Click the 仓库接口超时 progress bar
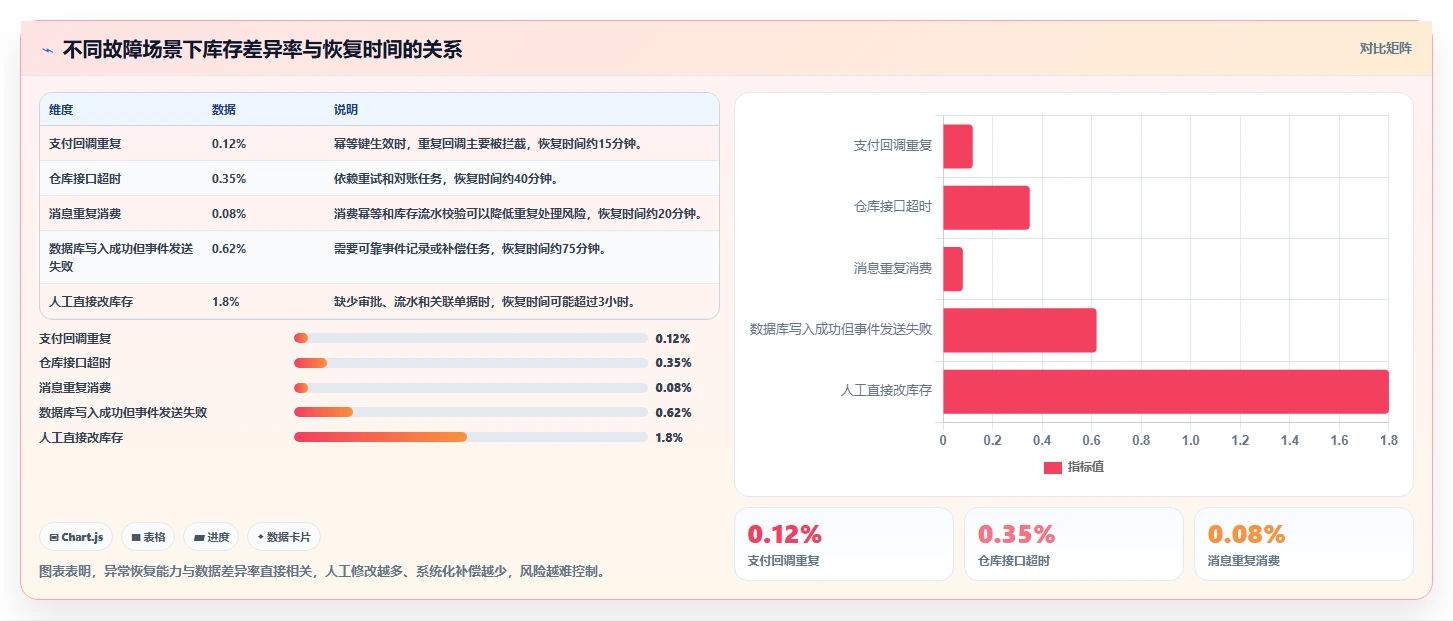 pyautogui.click(x=470, y=363)
